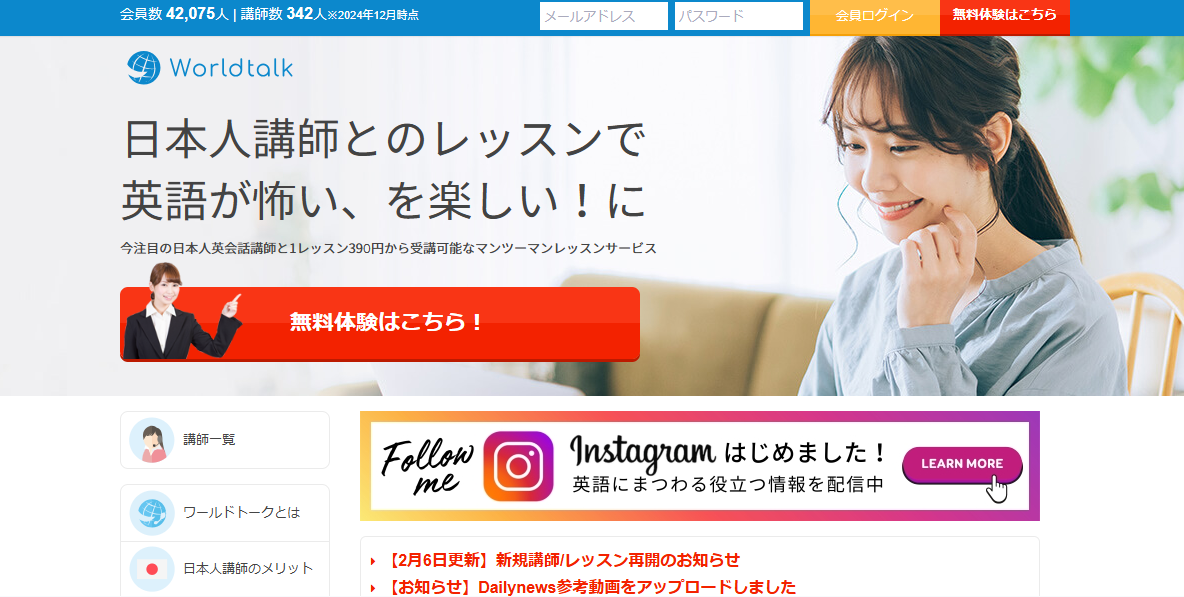This screenshot has height=597, width=1184.
Task: Click the Worldtalk globe logo icon
Action: coord(143,68)
